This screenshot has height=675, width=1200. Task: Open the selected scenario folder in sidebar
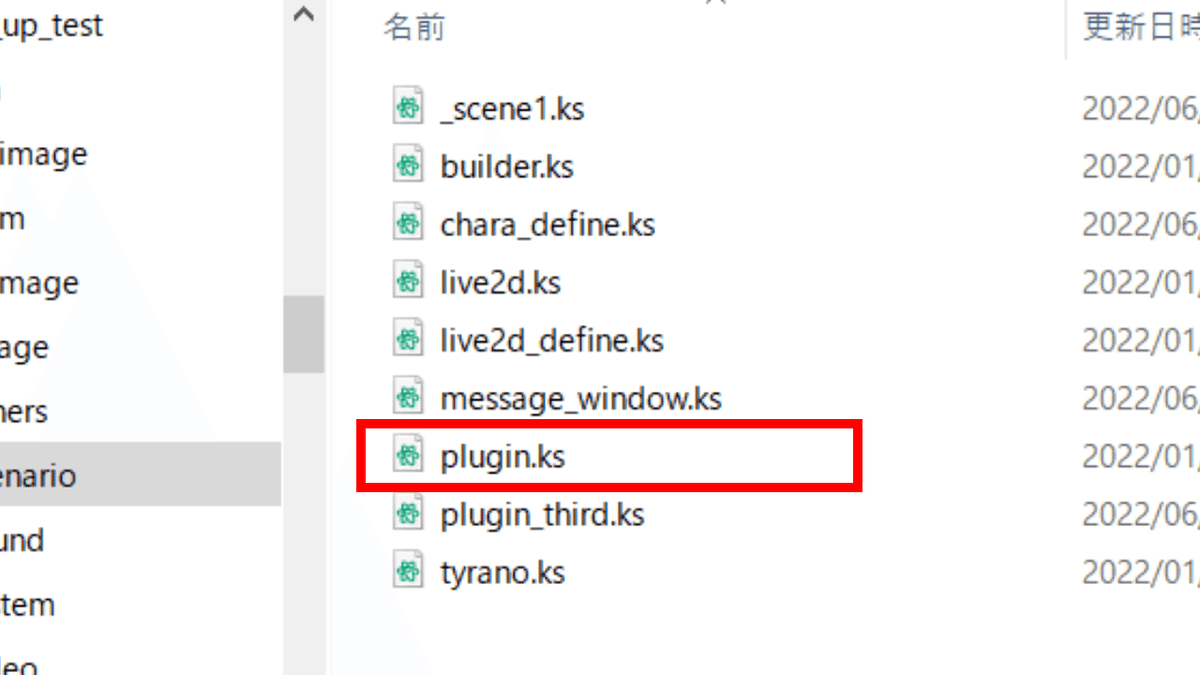point(38,475)
